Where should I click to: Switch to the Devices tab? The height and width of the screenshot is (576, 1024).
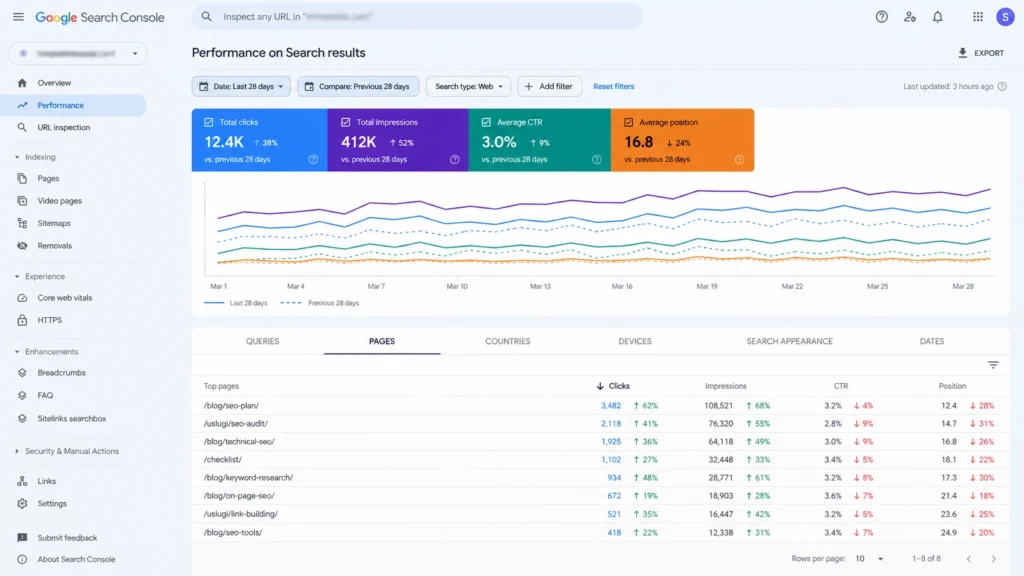click(635, 342)
